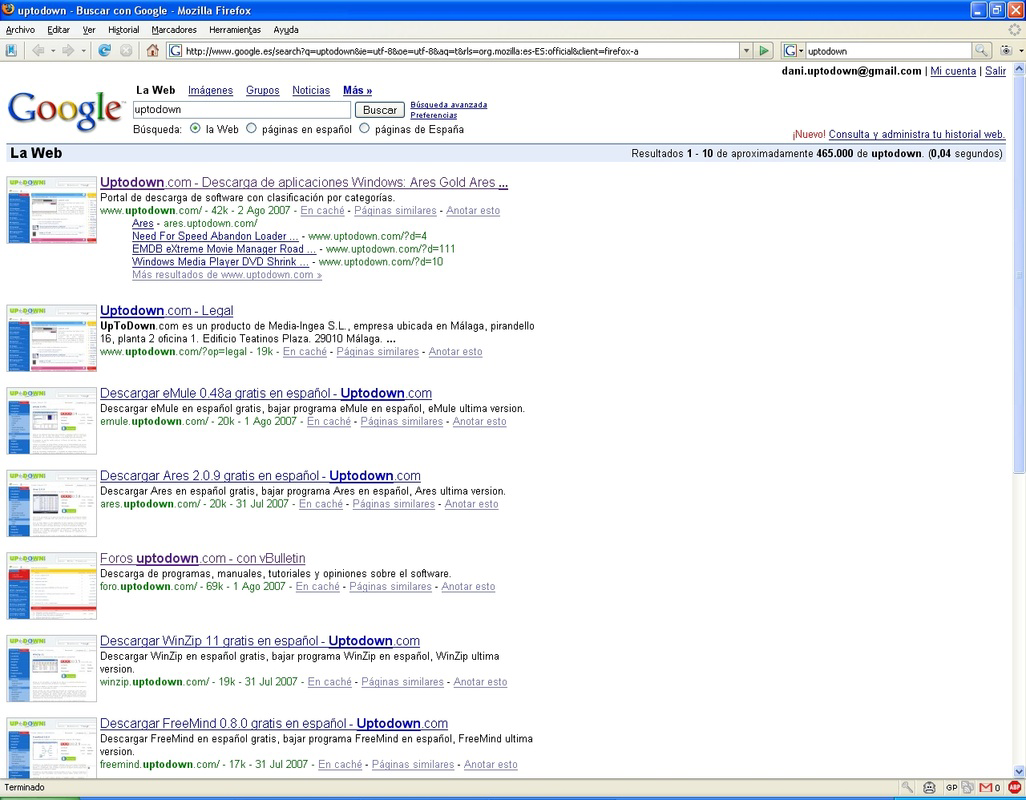This screenshot has height=800, width=1026.
Task: Click 'En caché' for the WinZip result
Action: 329,682
